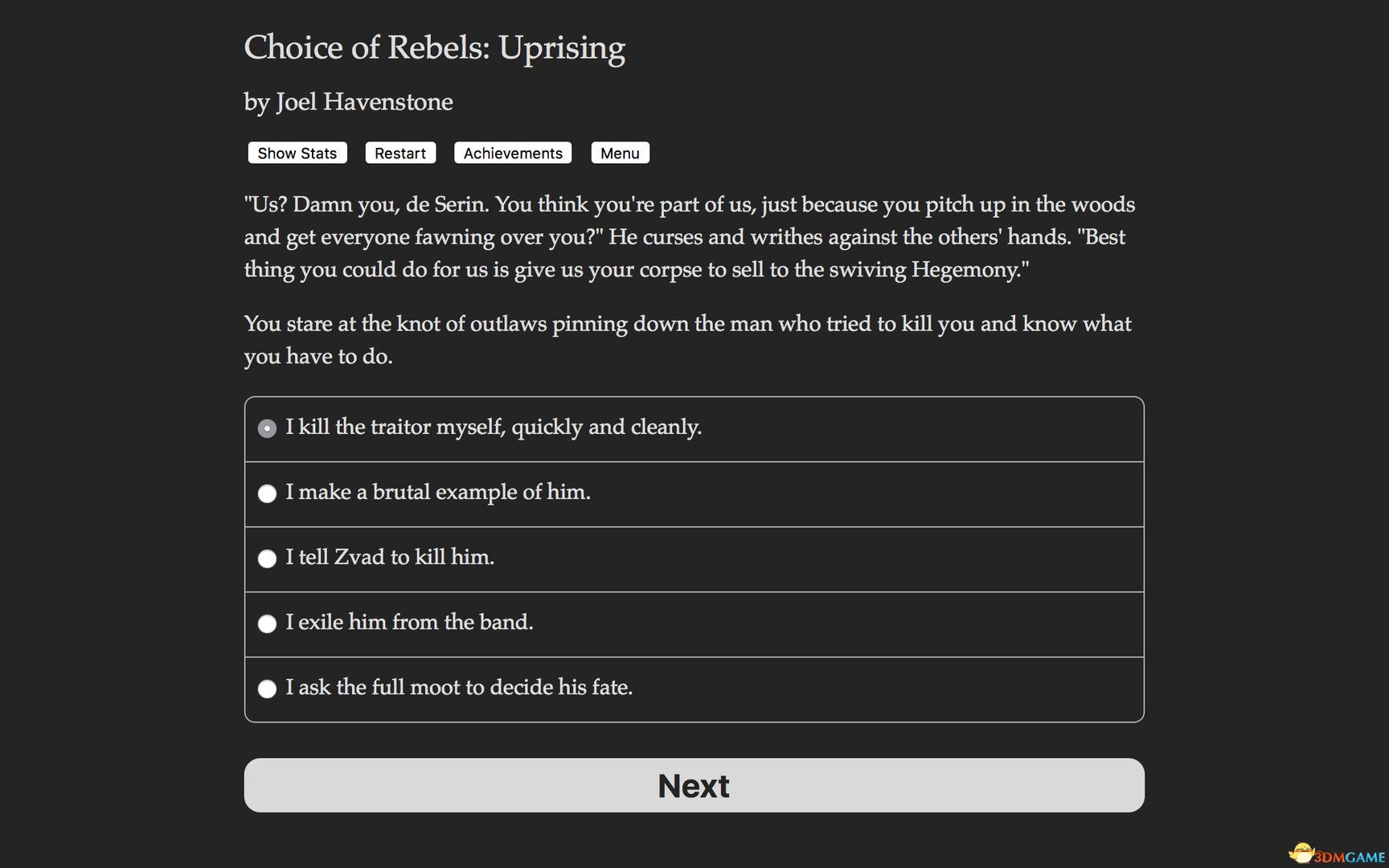Viewport: 1389px width, 868px height.
Task: Click the title "Choice of Rebels: Uprising"
Action: click(435, 48)
